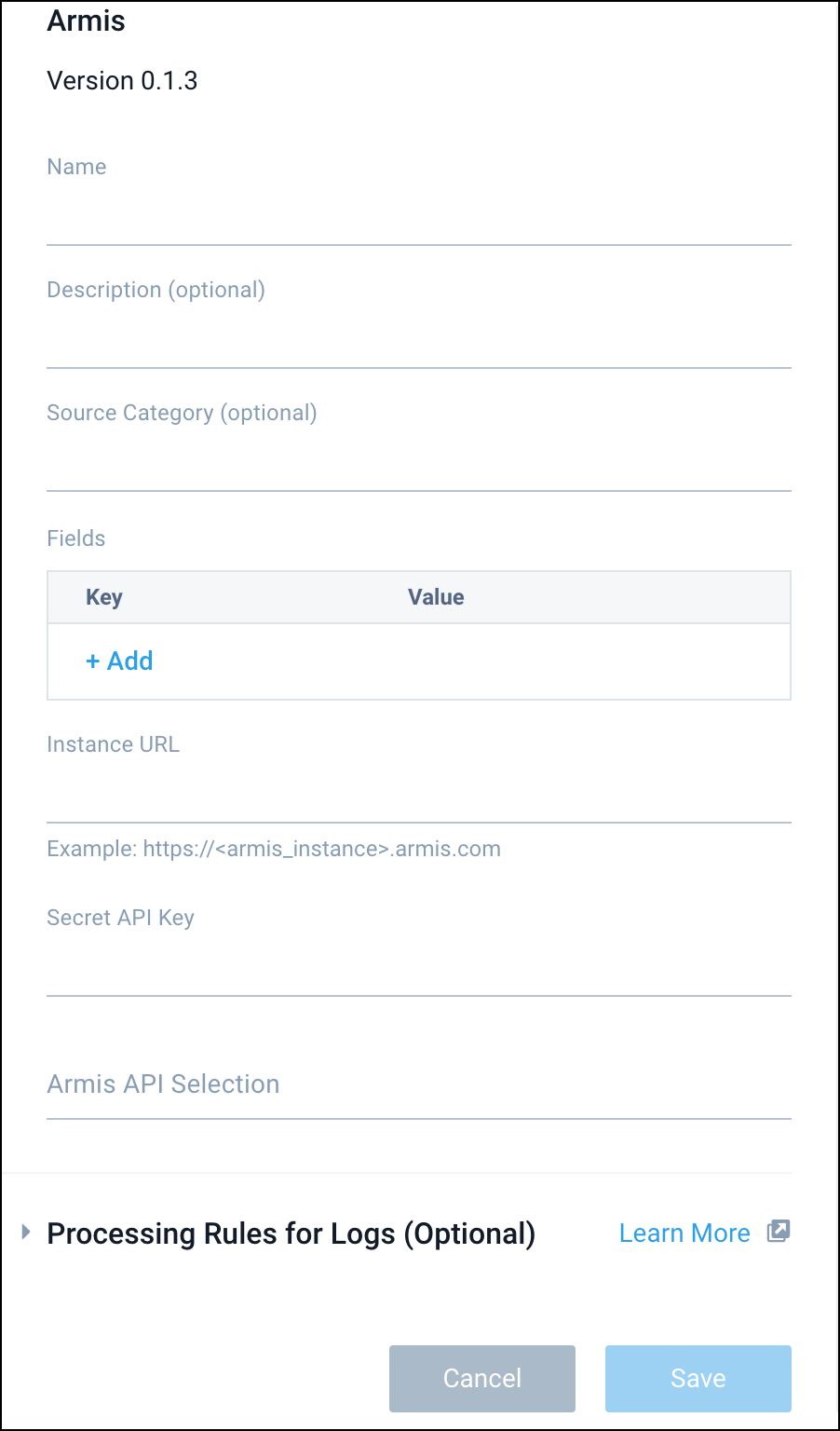The image size is (840, 1431).
Task: Click the Instance URL example text
Action: click(x=273, y=848)
